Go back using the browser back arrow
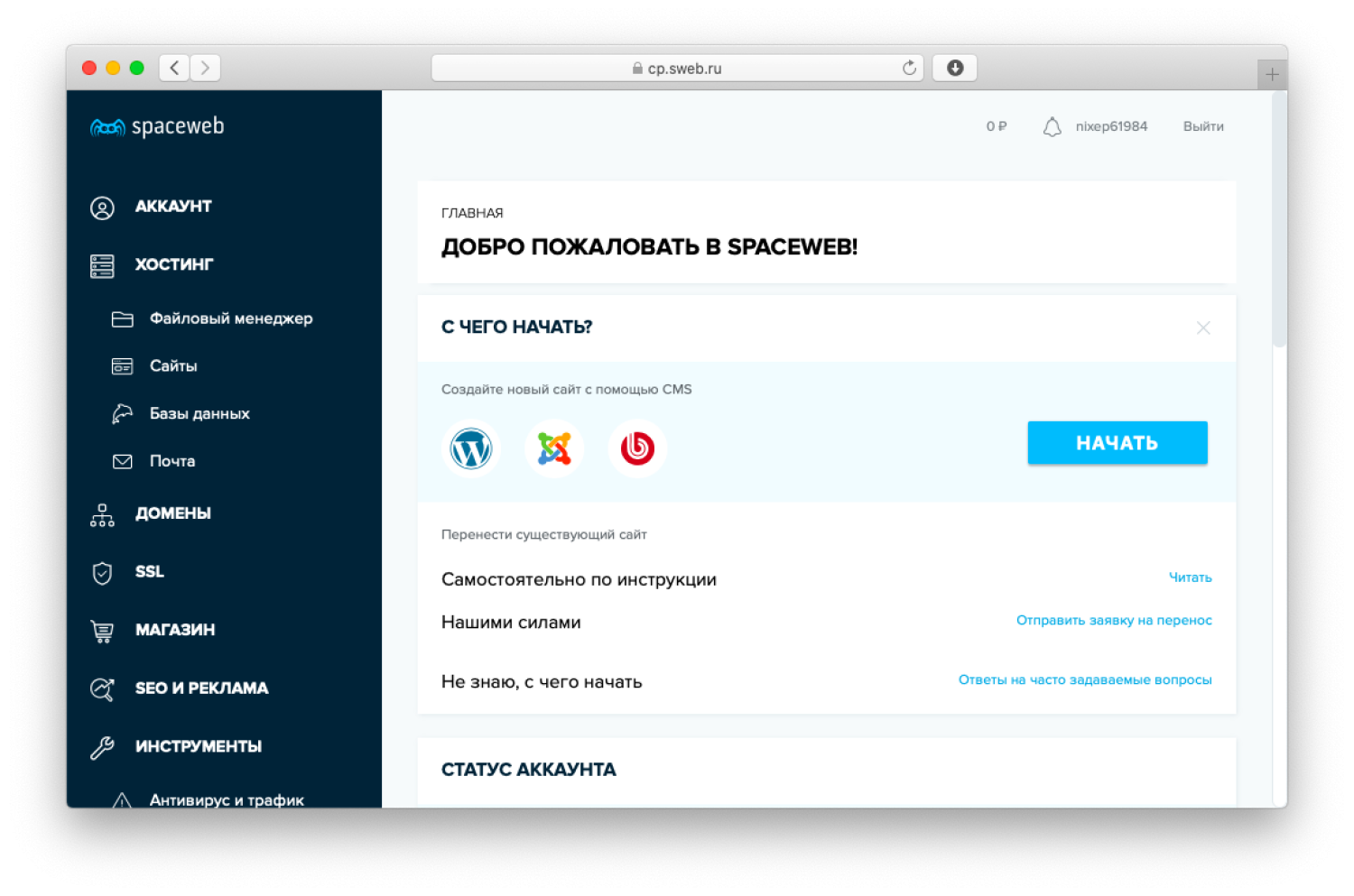 174,68
